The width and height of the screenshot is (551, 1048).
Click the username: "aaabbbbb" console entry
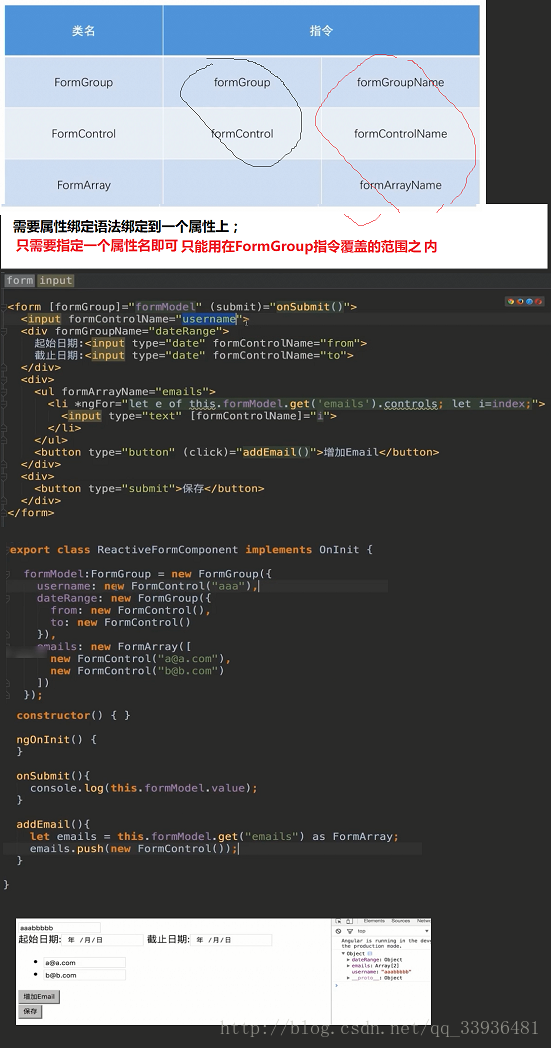381,972
